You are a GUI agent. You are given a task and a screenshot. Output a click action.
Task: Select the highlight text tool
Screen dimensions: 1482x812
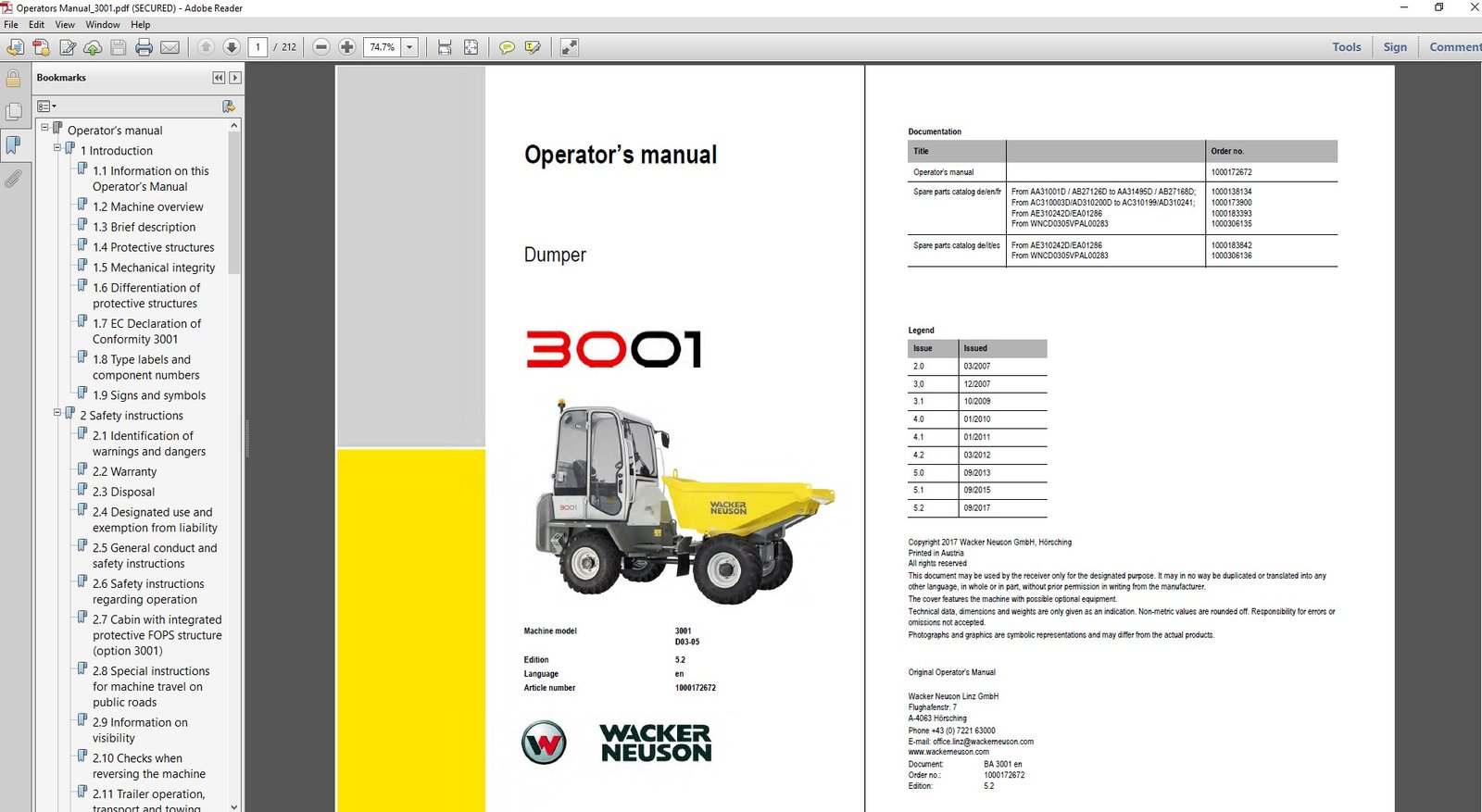coord(533,47)
